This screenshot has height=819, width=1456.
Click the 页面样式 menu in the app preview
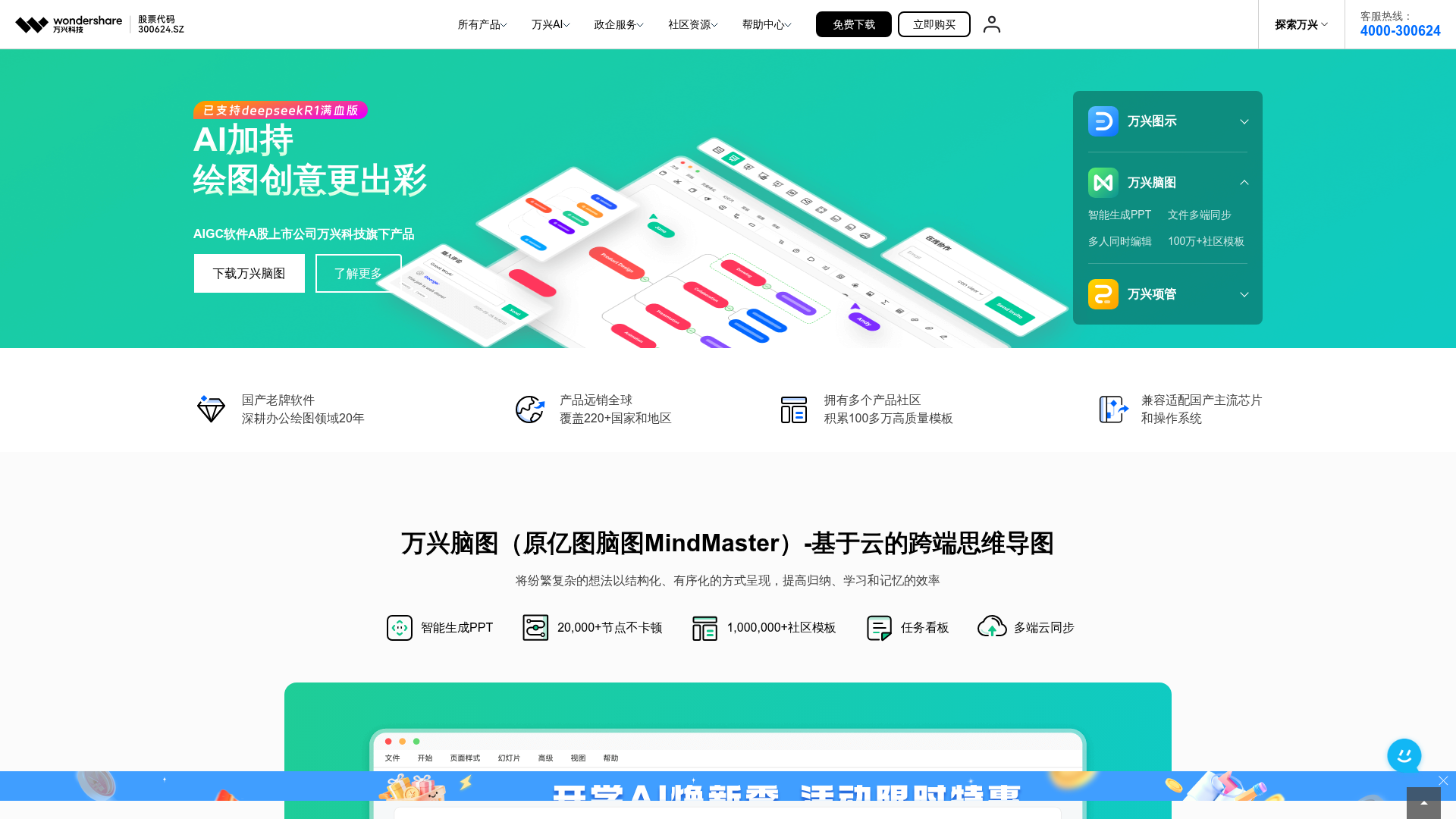coord(465,758)
